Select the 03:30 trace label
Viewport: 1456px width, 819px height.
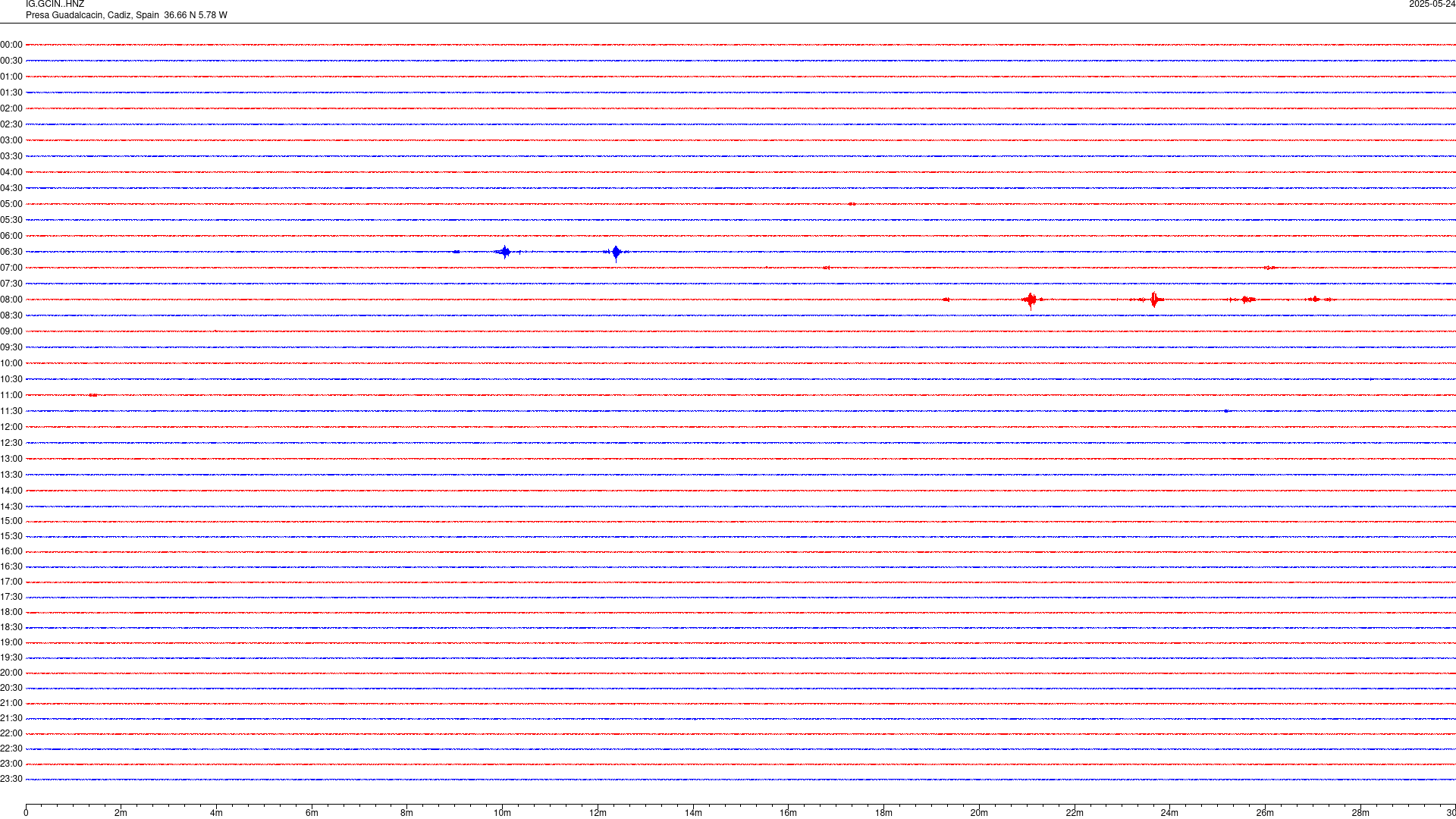[11, 156]
